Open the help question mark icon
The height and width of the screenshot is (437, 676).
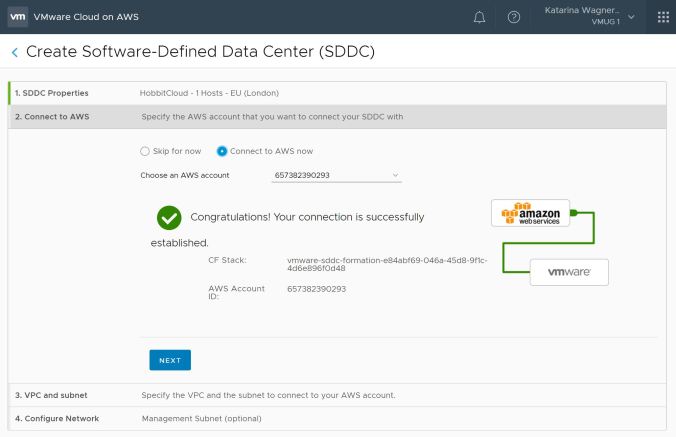(514, 17)
